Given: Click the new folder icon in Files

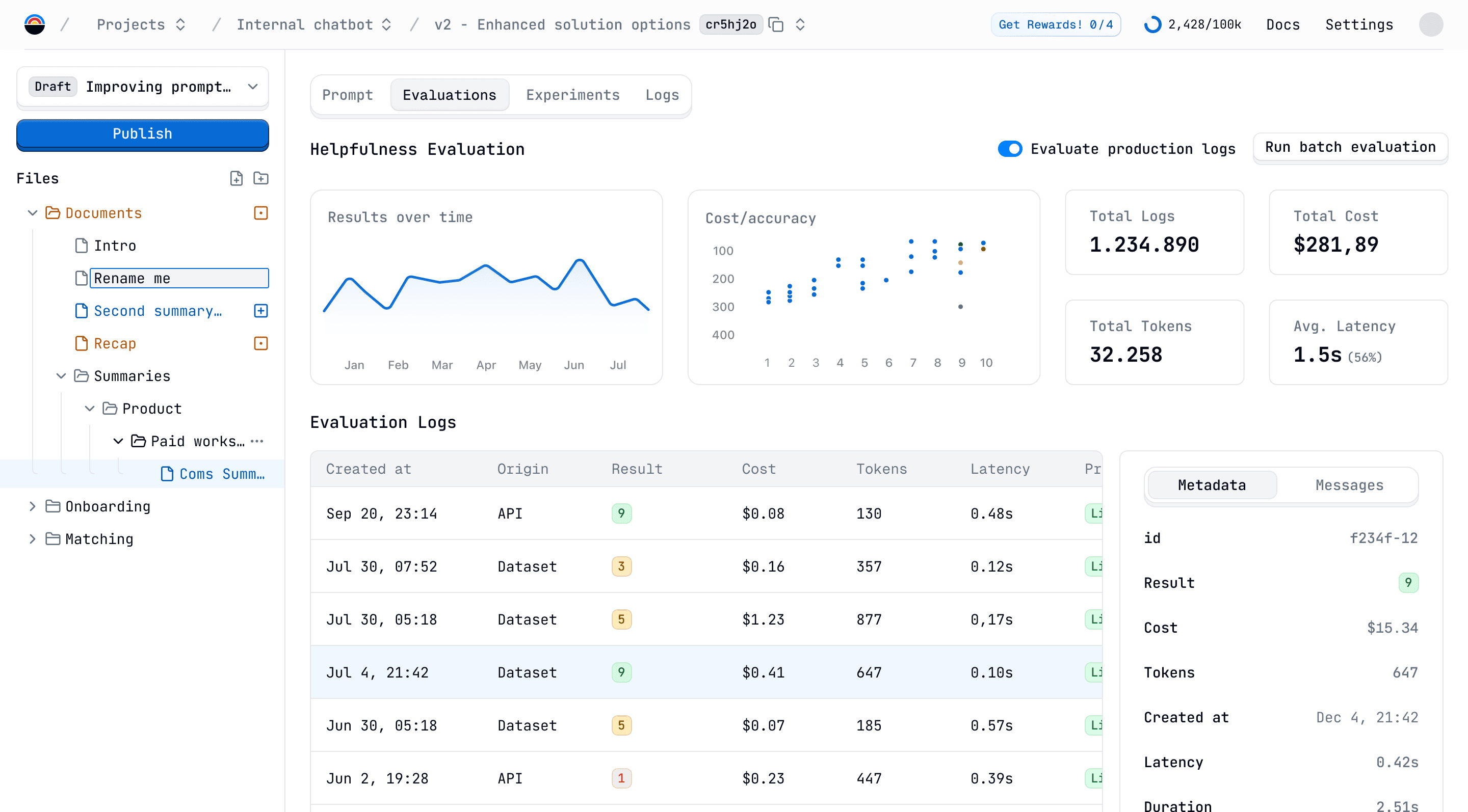Looking at the screenshot, I should click(x=261, y=178).
